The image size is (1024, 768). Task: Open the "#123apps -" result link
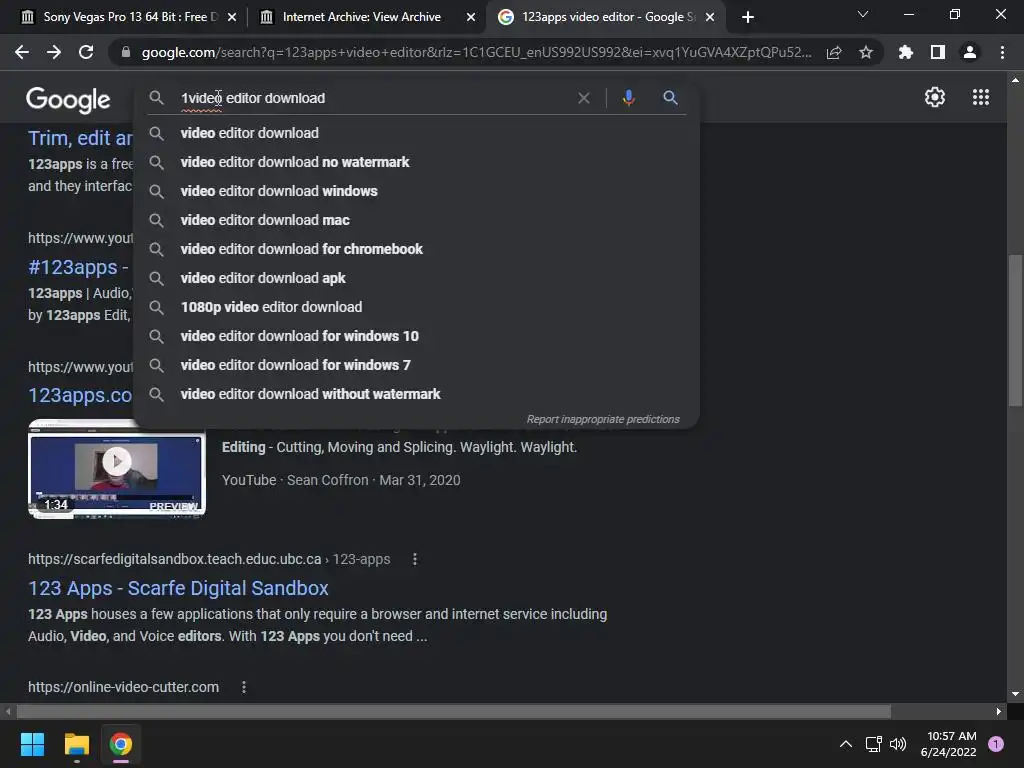click(x=78, y=267)
